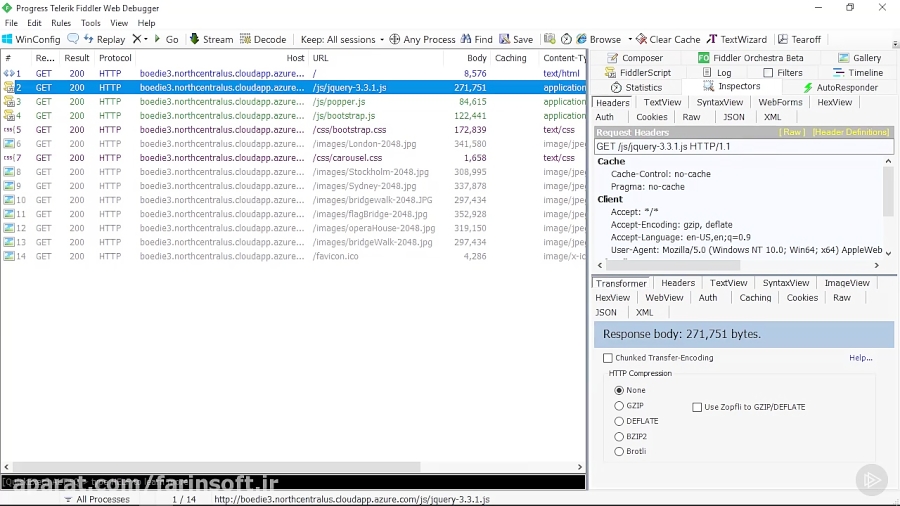
Task: Switch to response ImageView tab
Action: [x=847, y=283]
